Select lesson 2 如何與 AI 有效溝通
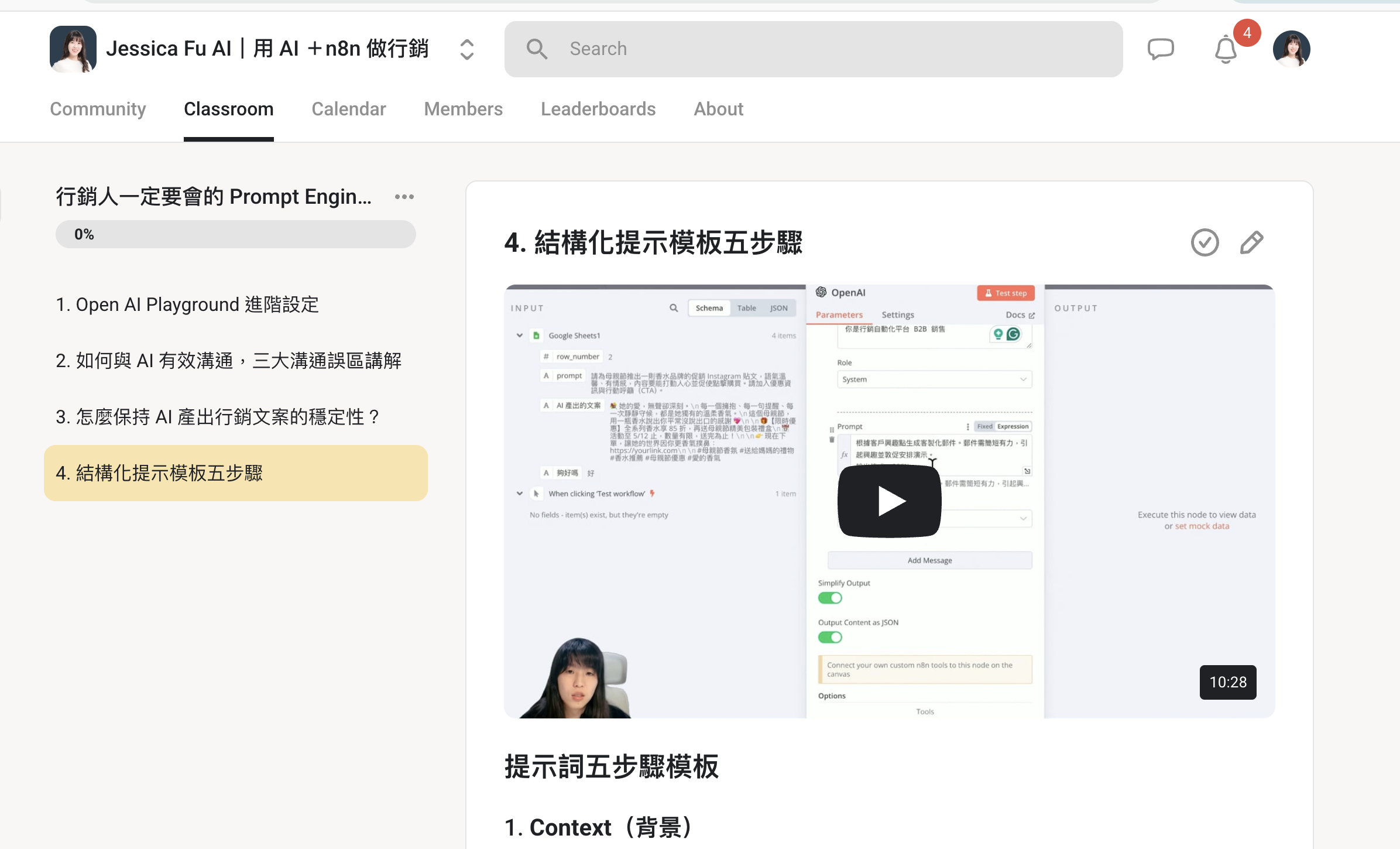Image resolution: width=1400 pixels, height=849 pixels. (228, 361)
